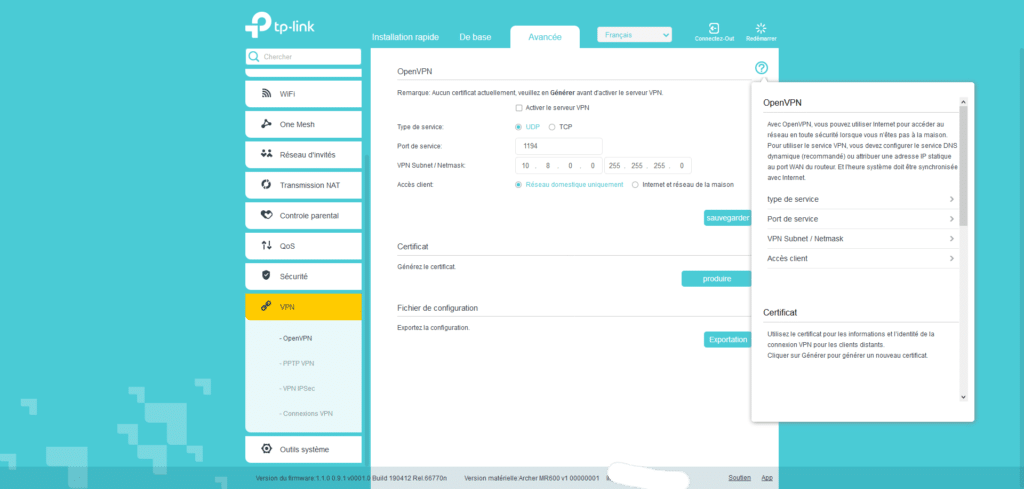Open the Français language dropdown
1024x489 pixels.
pyautogui.click(x=634, y=35)
